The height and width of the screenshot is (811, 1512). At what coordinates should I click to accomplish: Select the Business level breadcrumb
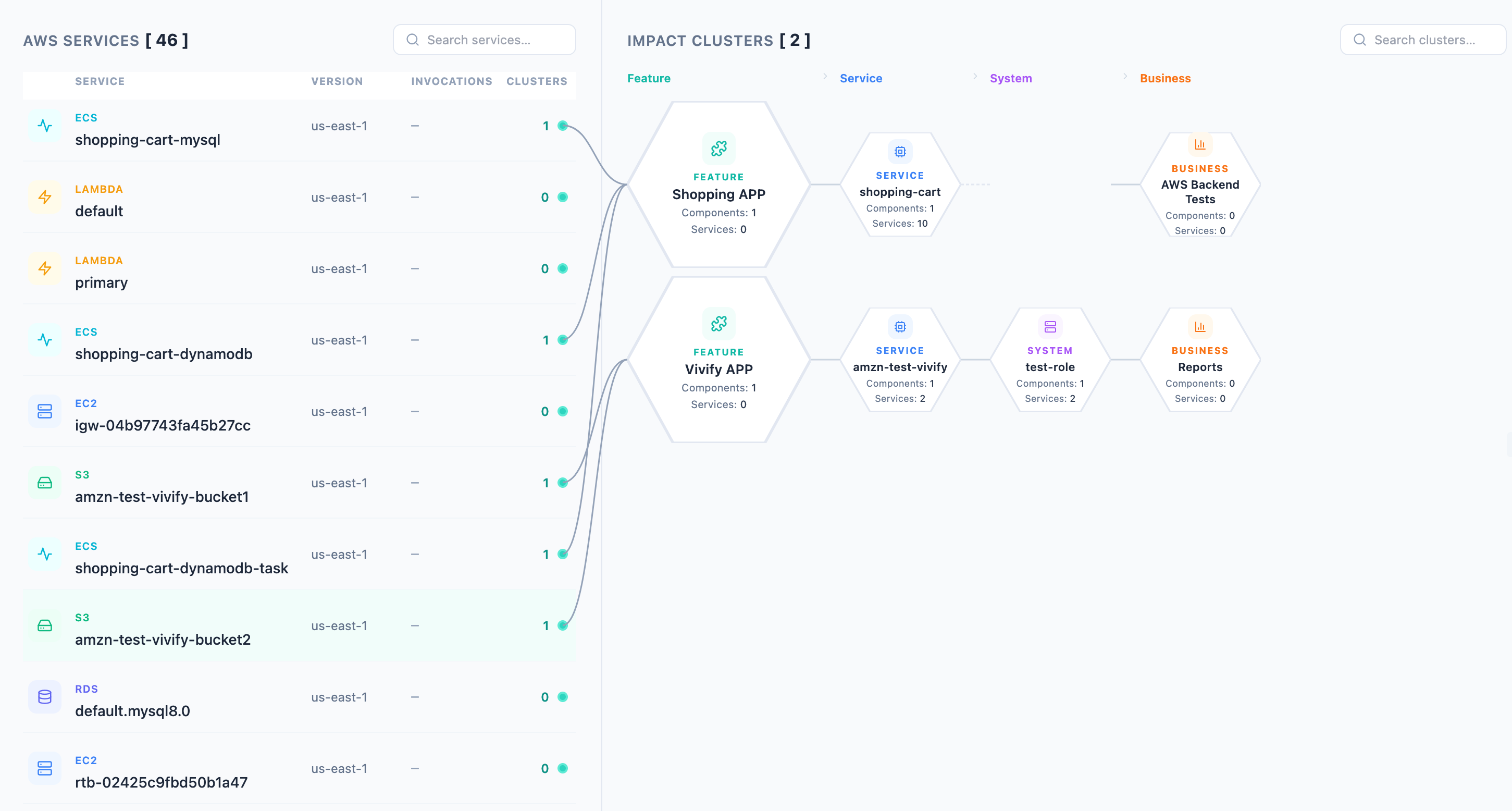point(1164,78)
